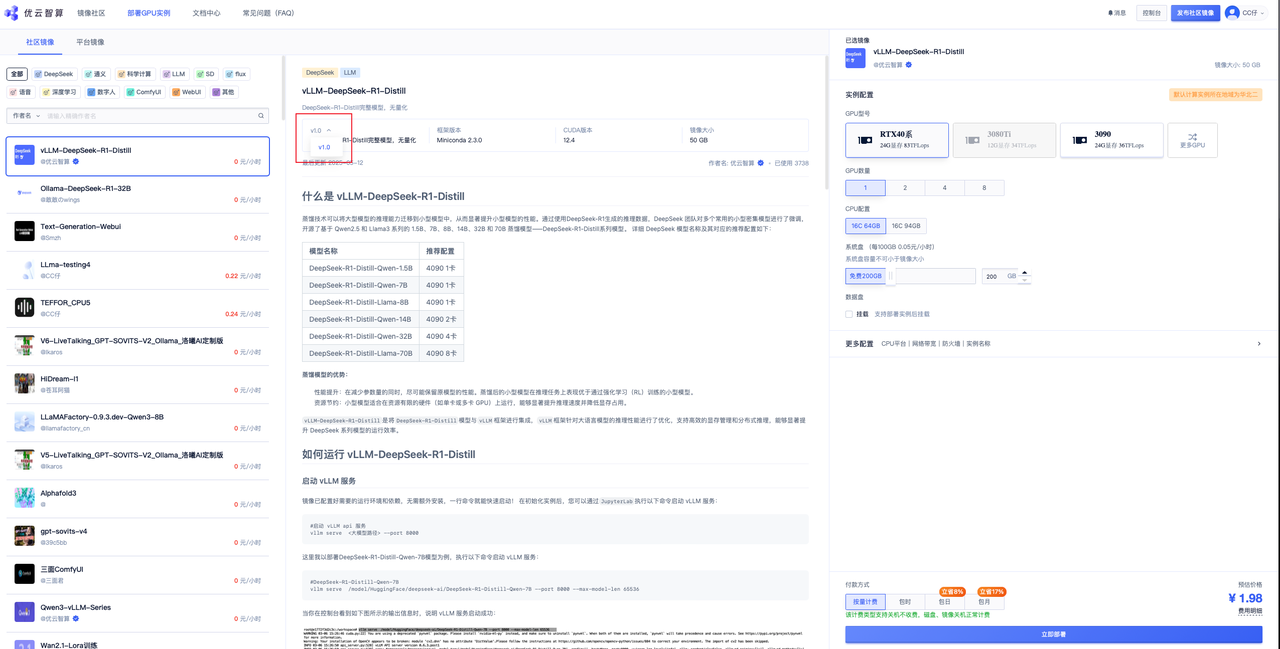
Task: Click the 更多GPU shuffle icon
Action: (x=1192, y=136)
